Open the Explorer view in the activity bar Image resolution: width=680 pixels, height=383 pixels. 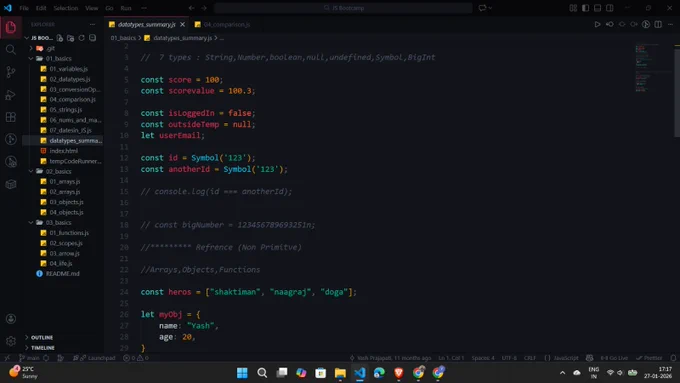point(11,27)
